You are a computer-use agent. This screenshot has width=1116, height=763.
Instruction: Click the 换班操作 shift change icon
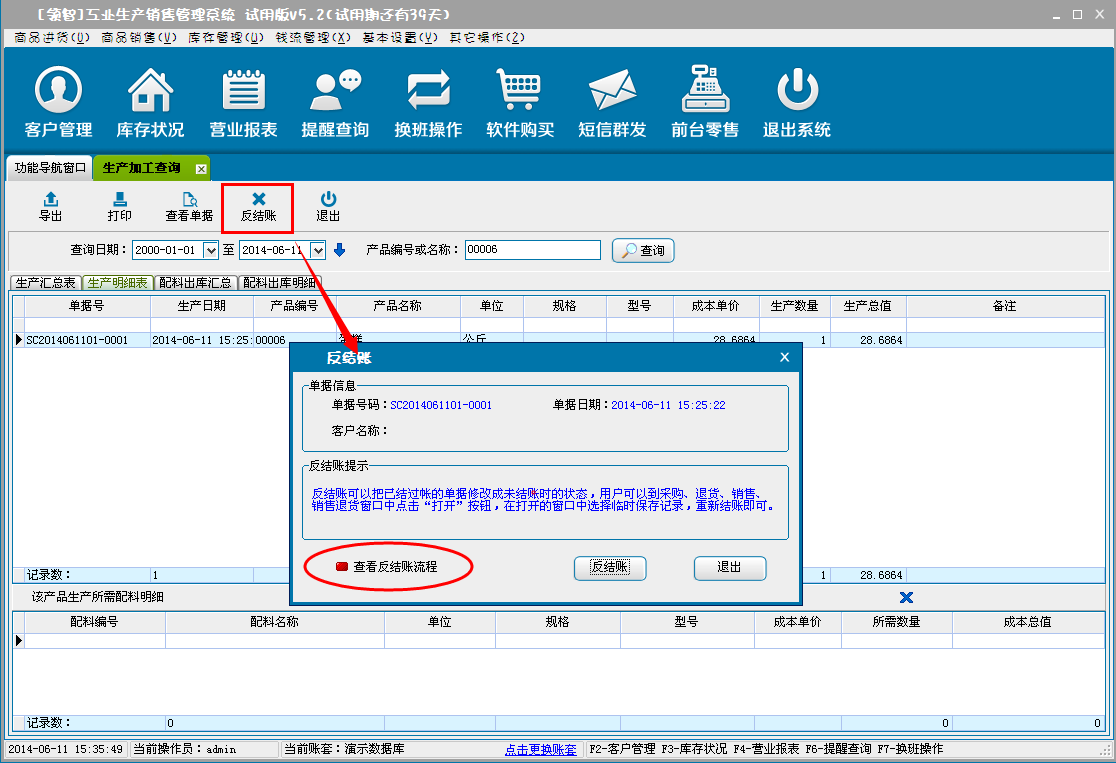pos(428,102)
